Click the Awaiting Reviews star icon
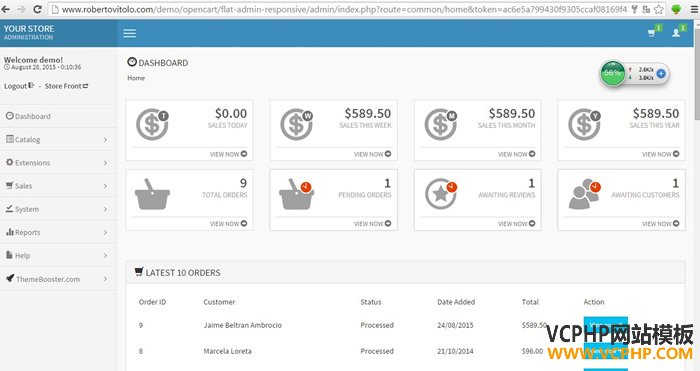 point(441,194)
